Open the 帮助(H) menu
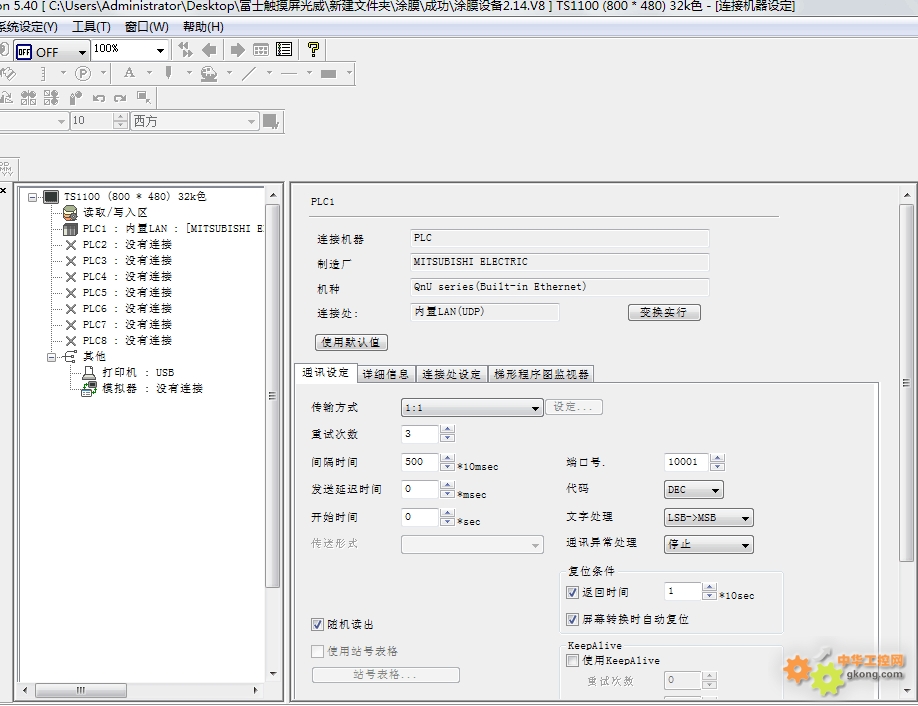 point(203,26)
